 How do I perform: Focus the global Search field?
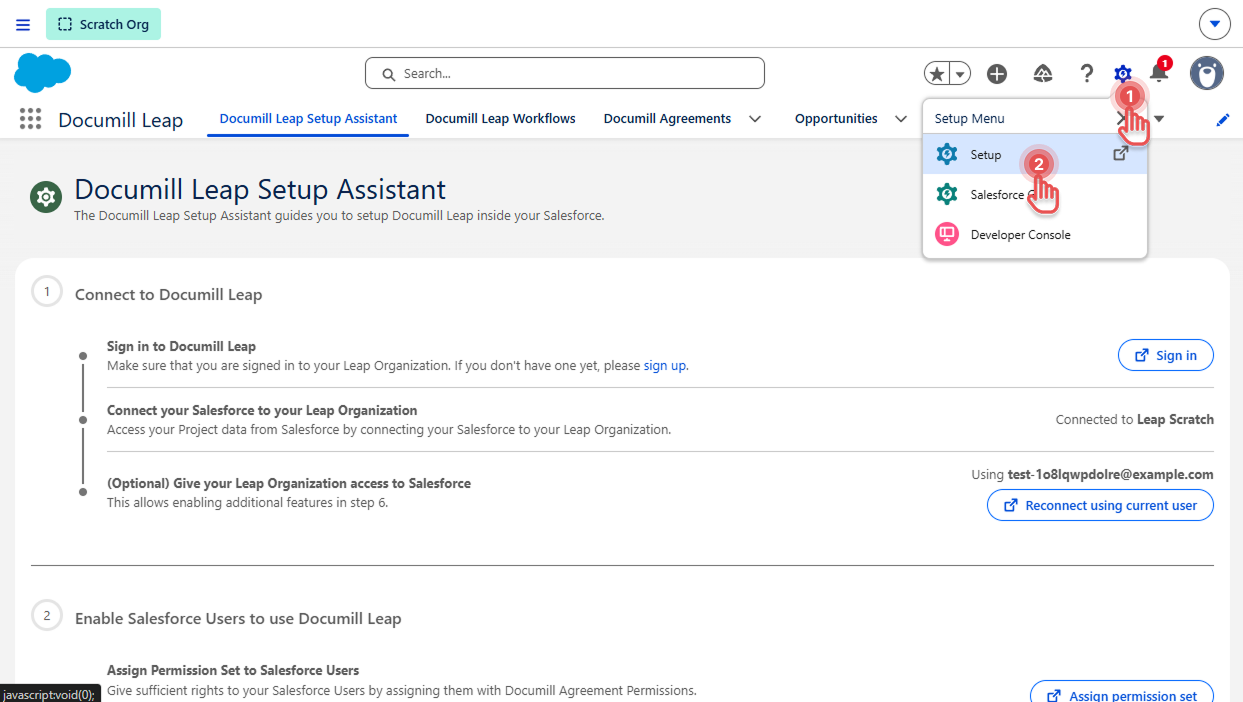(x=565, y=73)
